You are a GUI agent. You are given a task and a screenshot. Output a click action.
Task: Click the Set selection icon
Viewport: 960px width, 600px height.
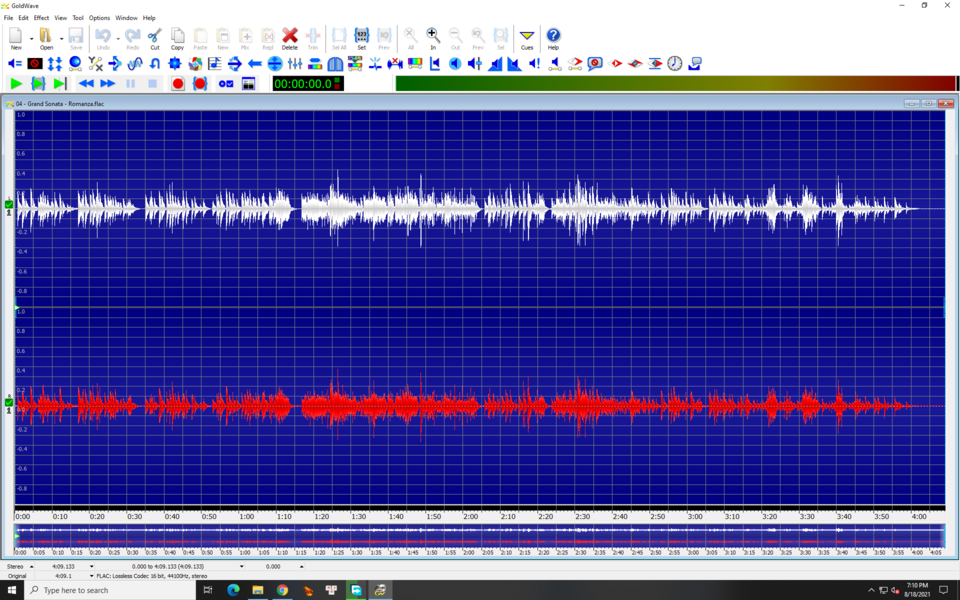tap(362, 39)
